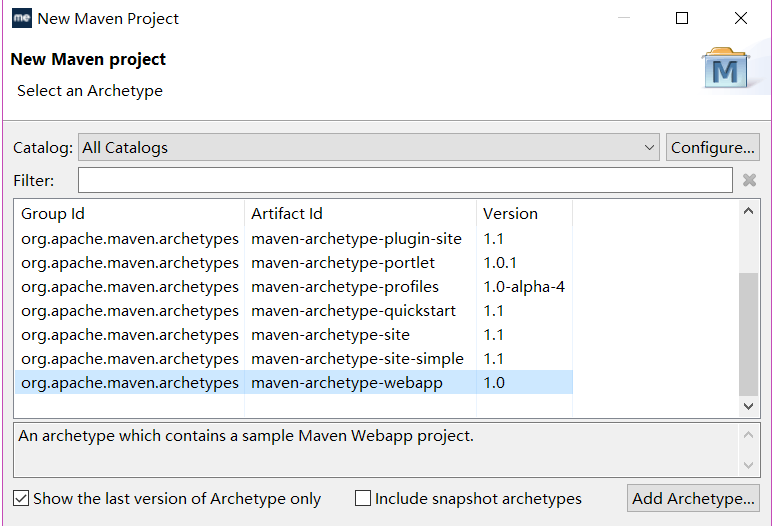Click the archetype description text area

click(x=376, y=450)
